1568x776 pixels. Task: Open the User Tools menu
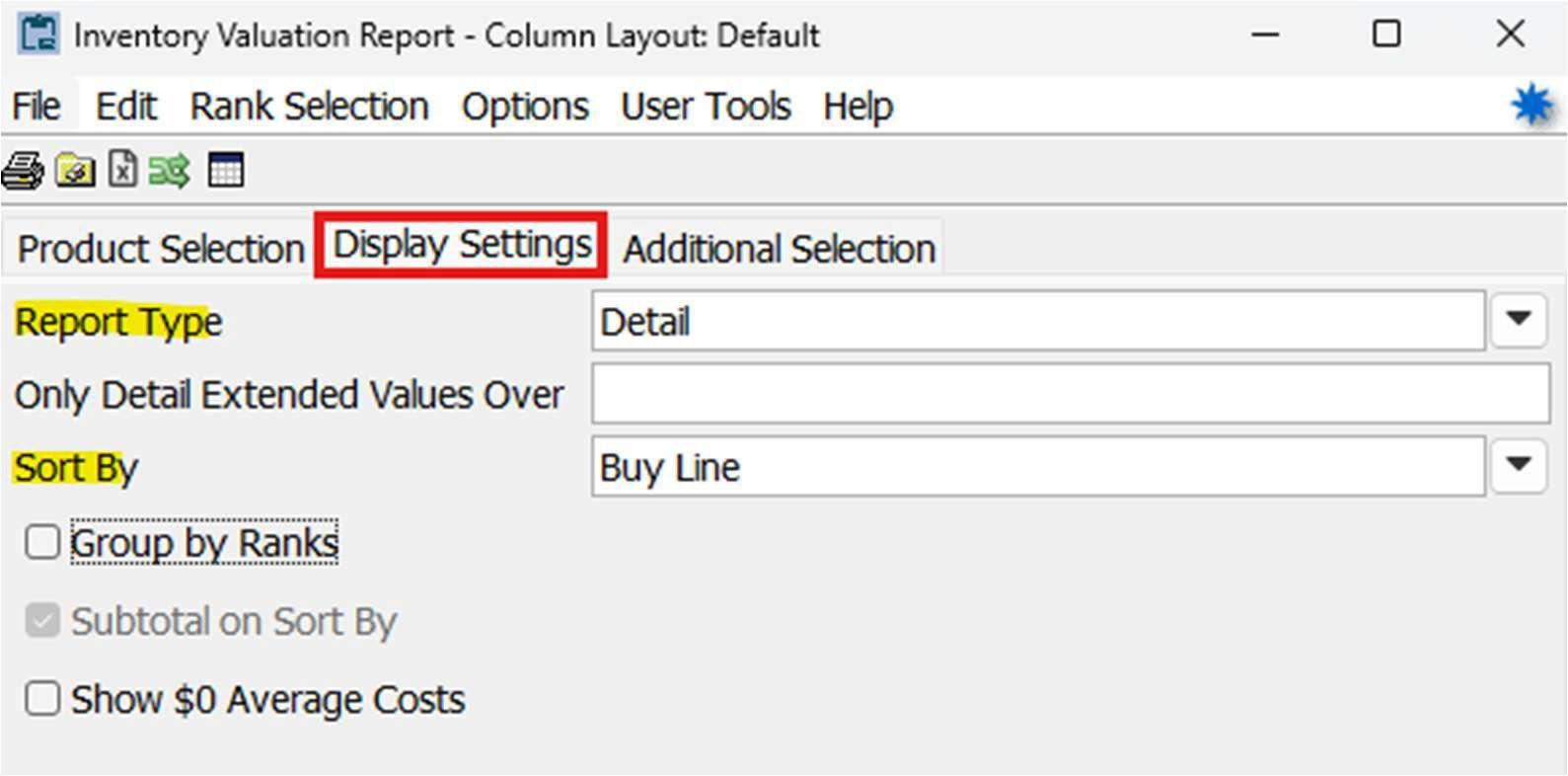[706, 107]
